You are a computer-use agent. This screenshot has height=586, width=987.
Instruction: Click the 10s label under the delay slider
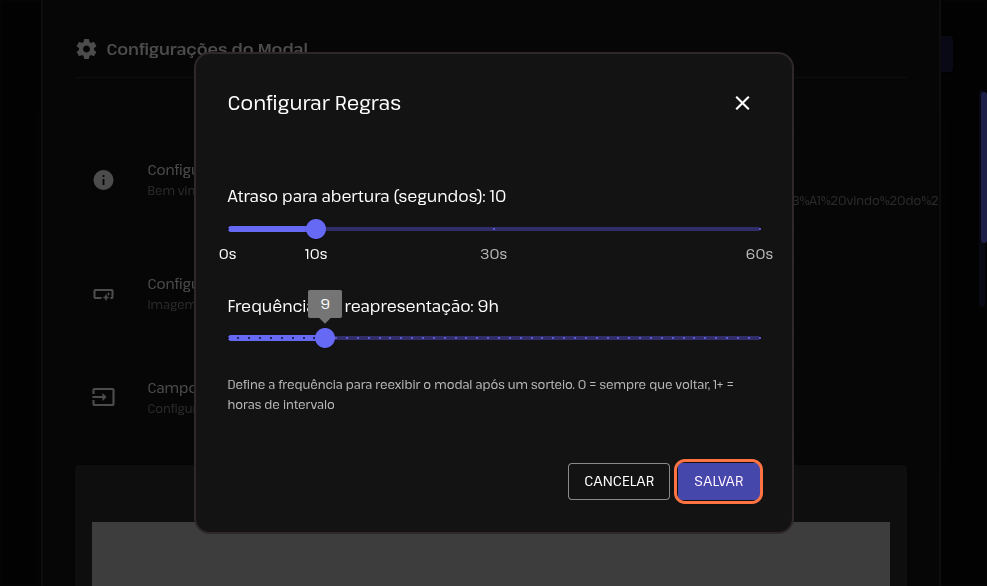(316, 254)
